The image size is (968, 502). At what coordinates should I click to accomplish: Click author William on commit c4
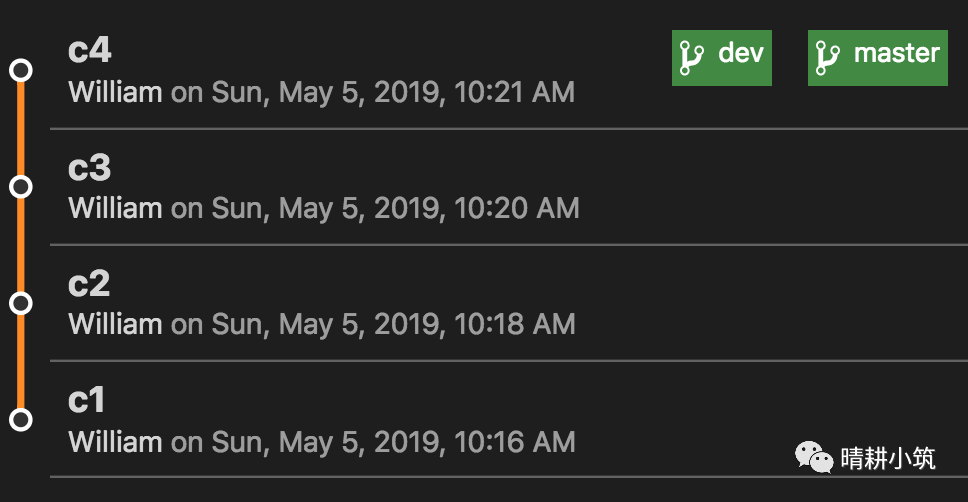point(115,93)
